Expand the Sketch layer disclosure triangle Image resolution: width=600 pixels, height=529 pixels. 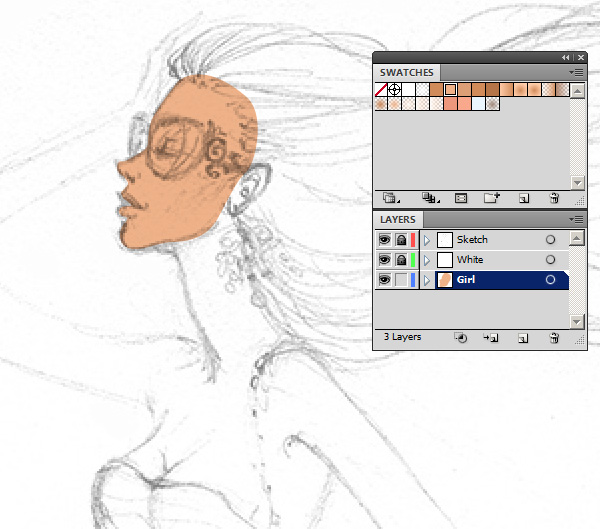pos(427,240)
